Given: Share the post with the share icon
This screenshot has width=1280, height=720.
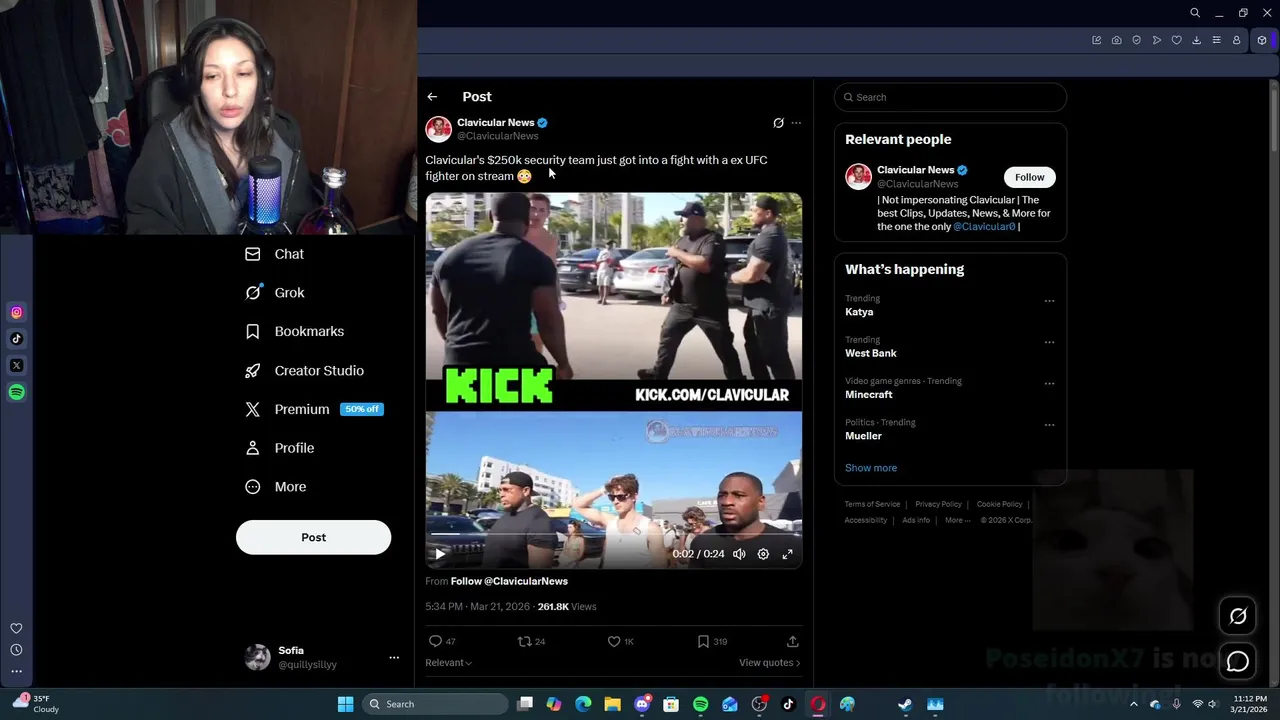Looking at the screenshot, I should click(792, 641).
